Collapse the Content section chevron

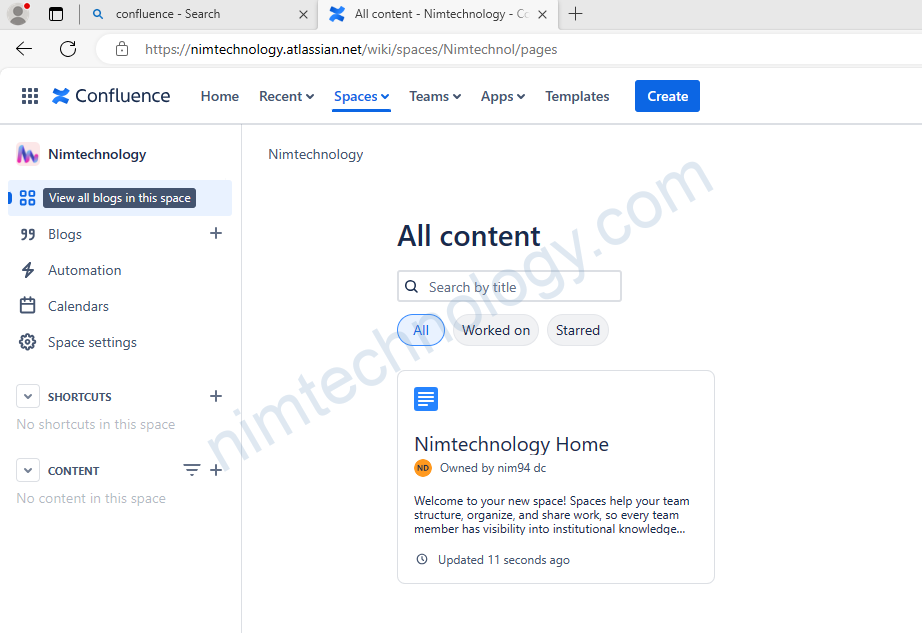28,470
